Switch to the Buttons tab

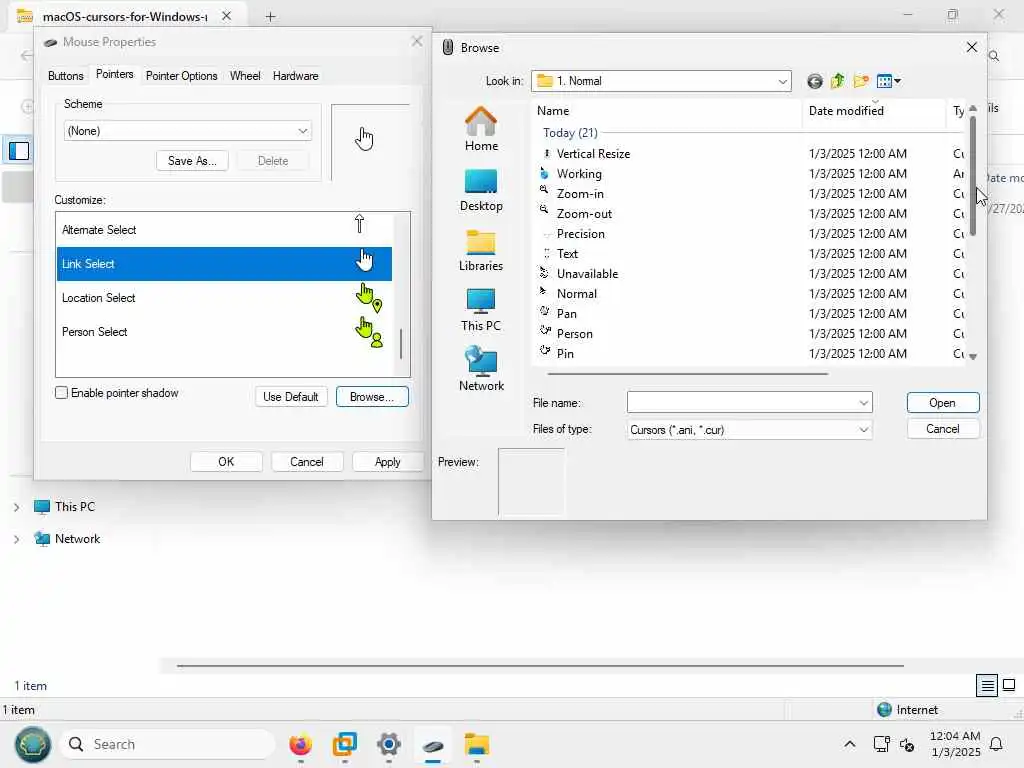65,76
